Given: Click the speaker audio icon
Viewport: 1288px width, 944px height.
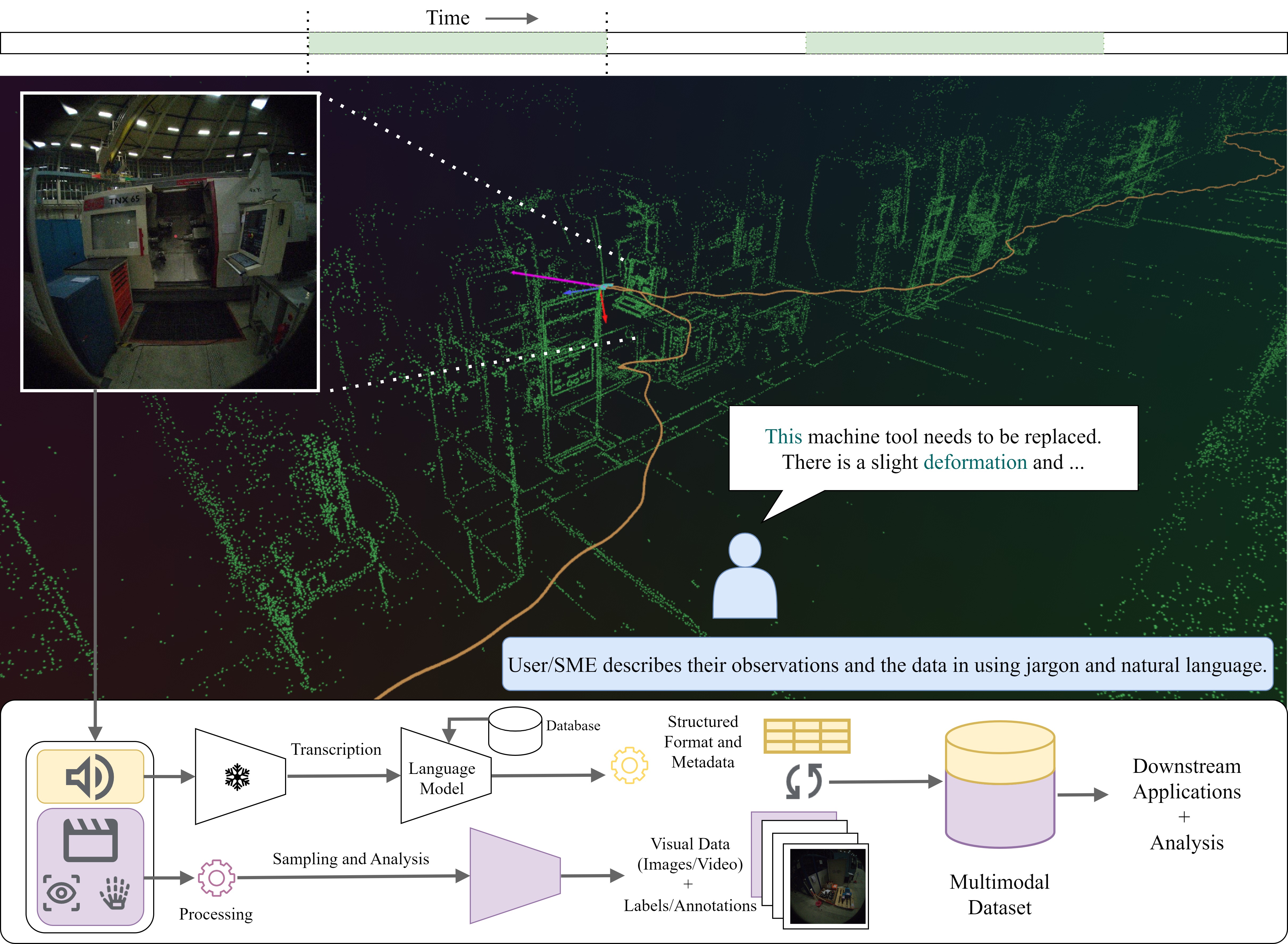Looking at the screenshot, I should [x=90, y=777].
